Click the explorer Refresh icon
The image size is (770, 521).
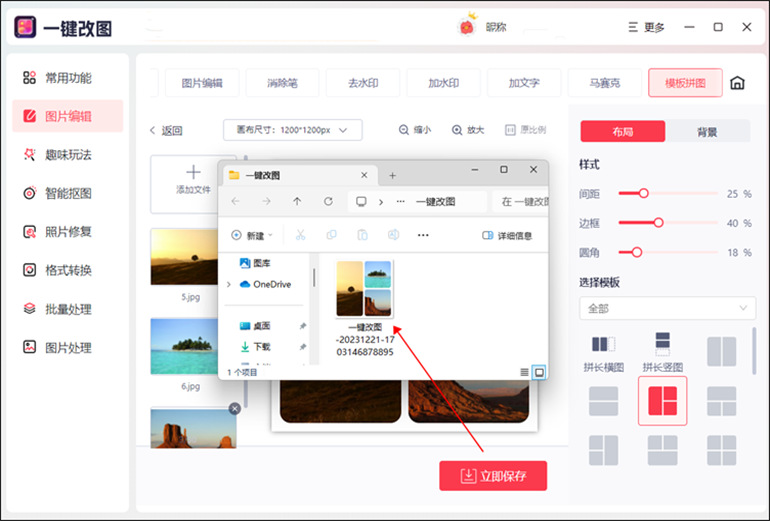coord(328,201)
